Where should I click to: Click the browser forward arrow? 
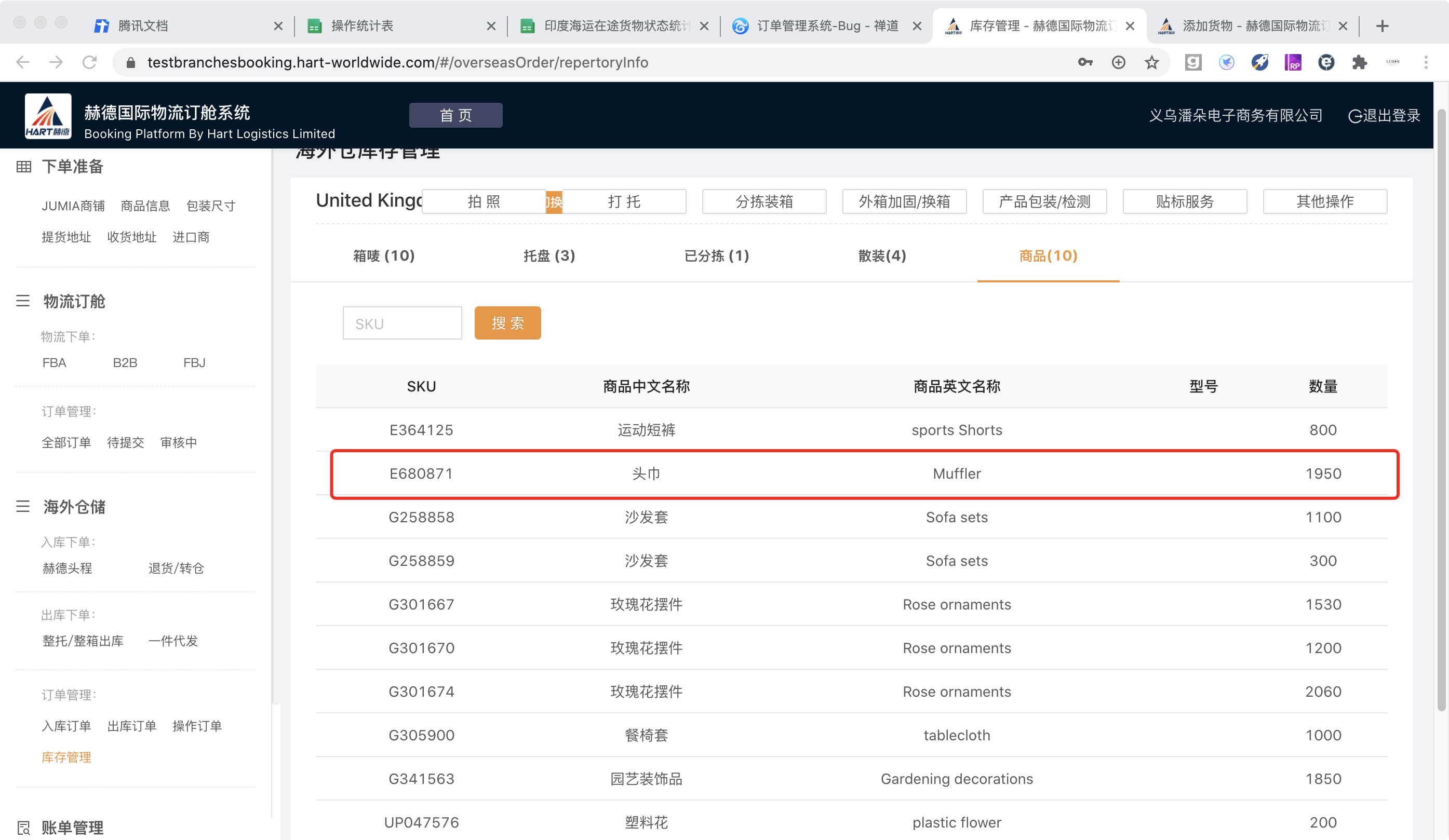[x=56, y=62]
